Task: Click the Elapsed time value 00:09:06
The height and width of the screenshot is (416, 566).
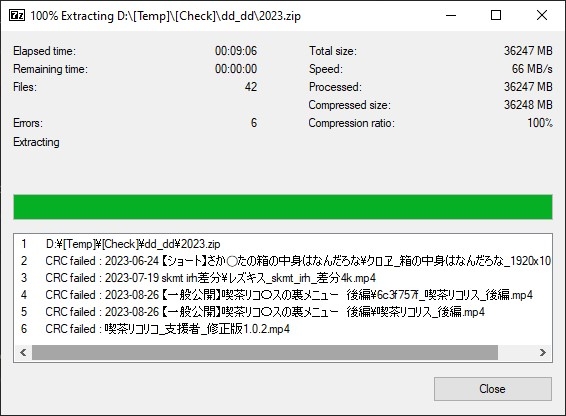Action: (236, 51)
